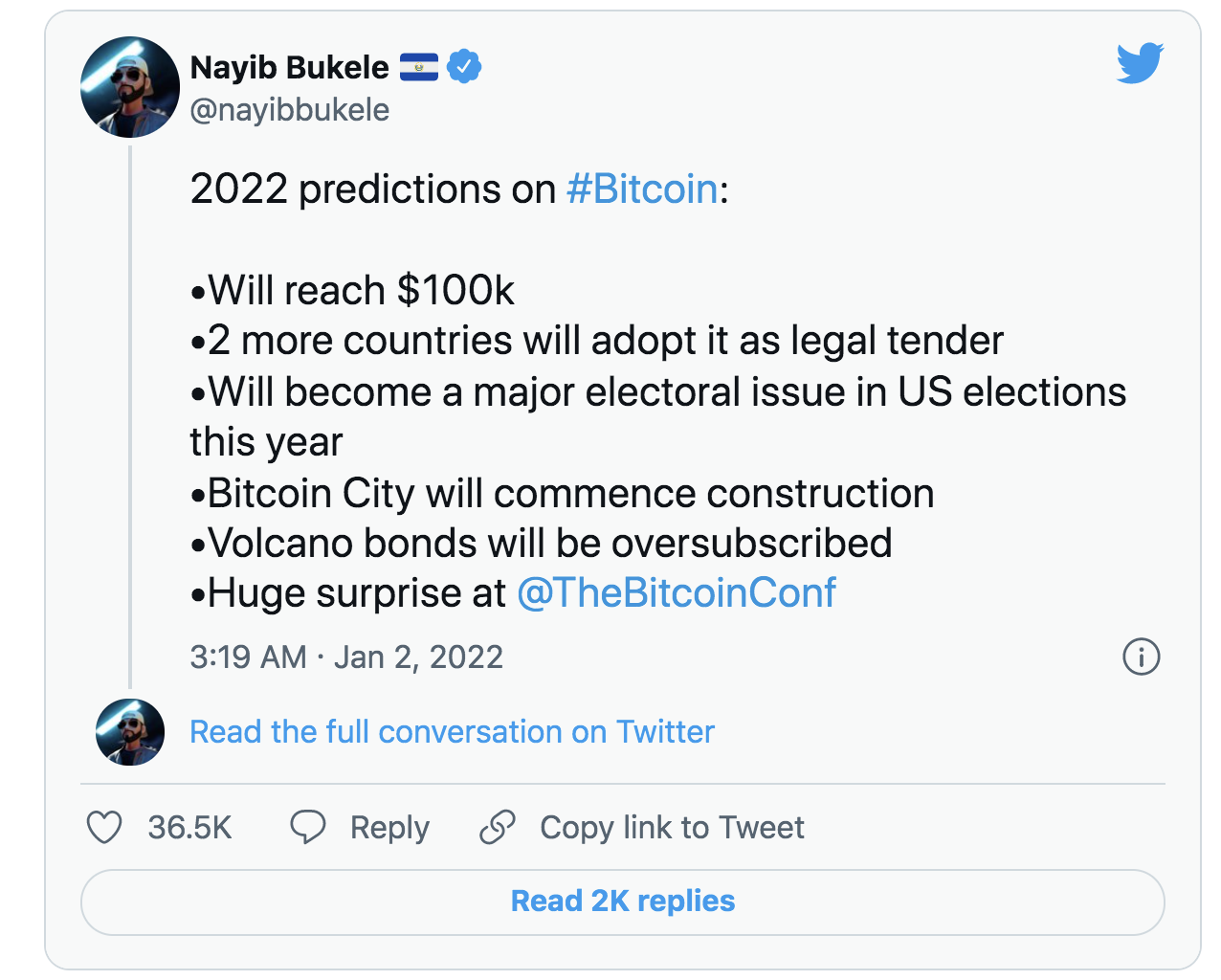Click the small avatar beside the conversation link
The image size is (1221, 980).
tap(130, 732)
